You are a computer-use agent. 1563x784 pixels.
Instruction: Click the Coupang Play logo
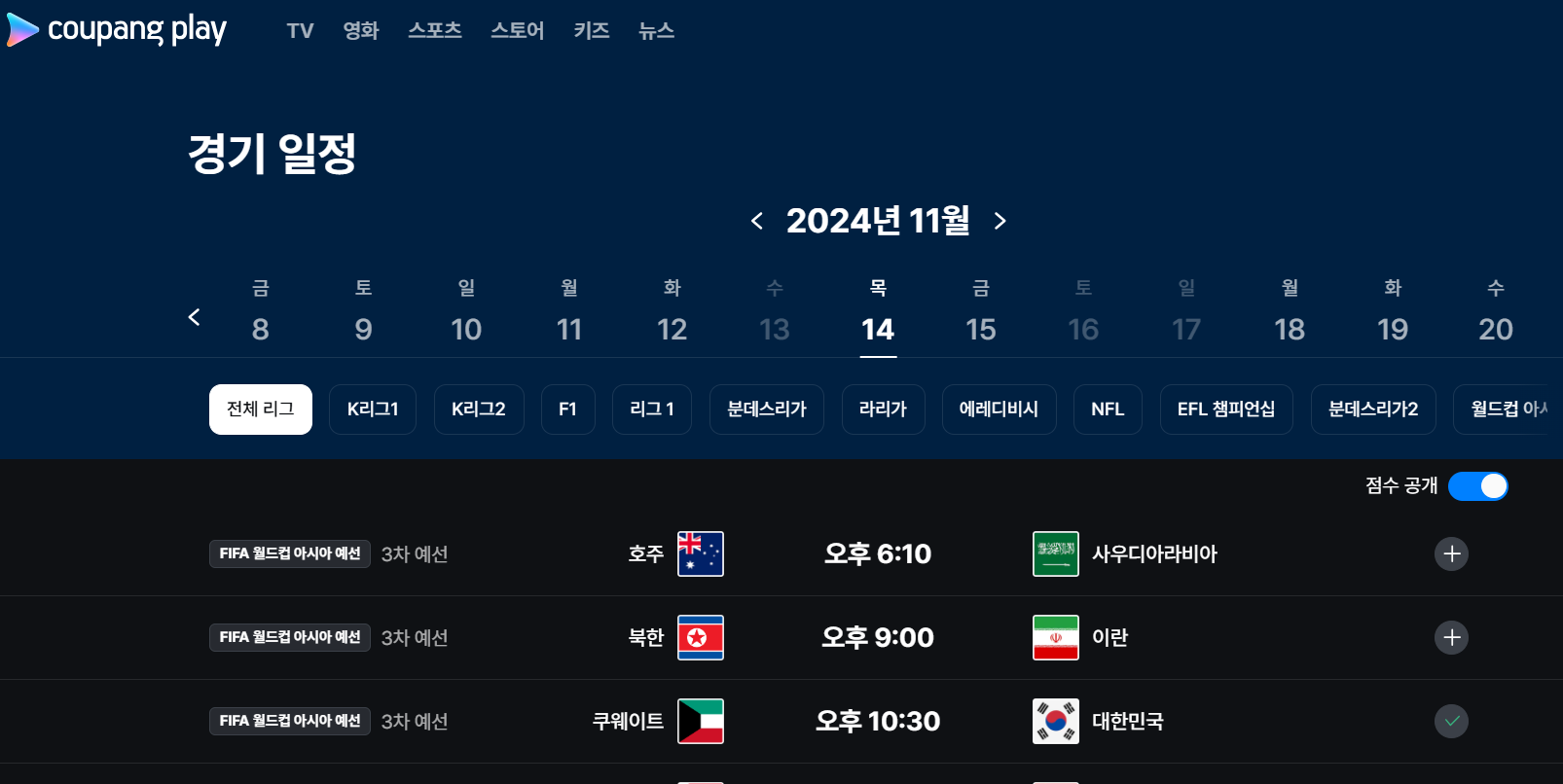click(115, 30)
